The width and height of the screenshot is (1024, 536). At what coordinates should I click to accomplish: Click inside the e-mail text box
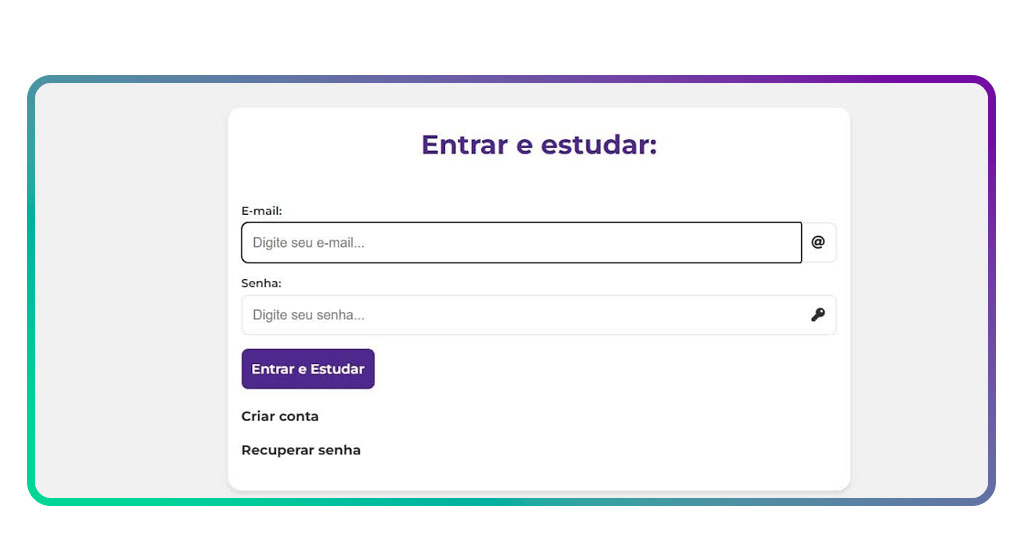coord(520,242)
